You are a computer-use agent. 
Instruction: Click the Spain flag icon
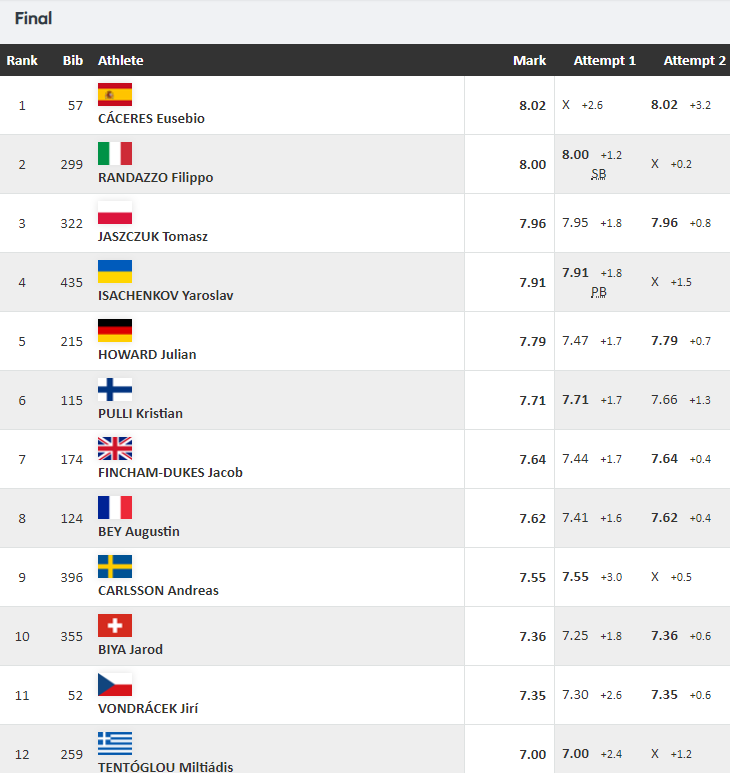coord(115,95)
